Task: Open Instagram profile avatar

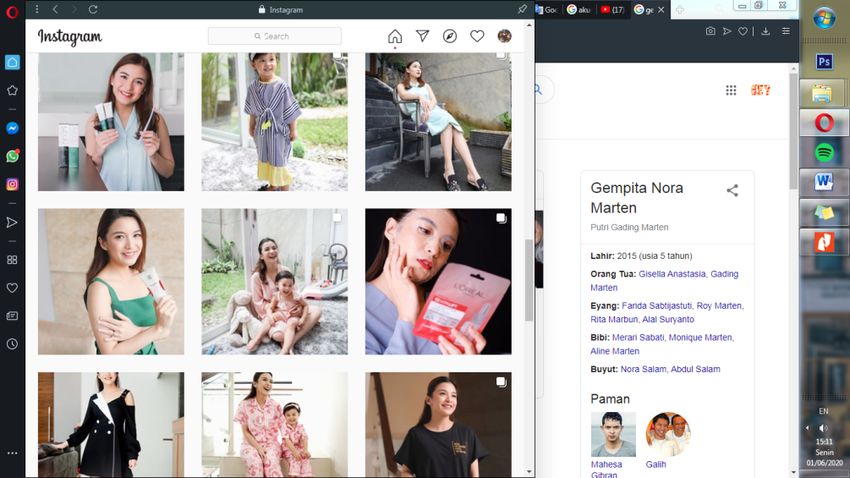Action: 504,36
